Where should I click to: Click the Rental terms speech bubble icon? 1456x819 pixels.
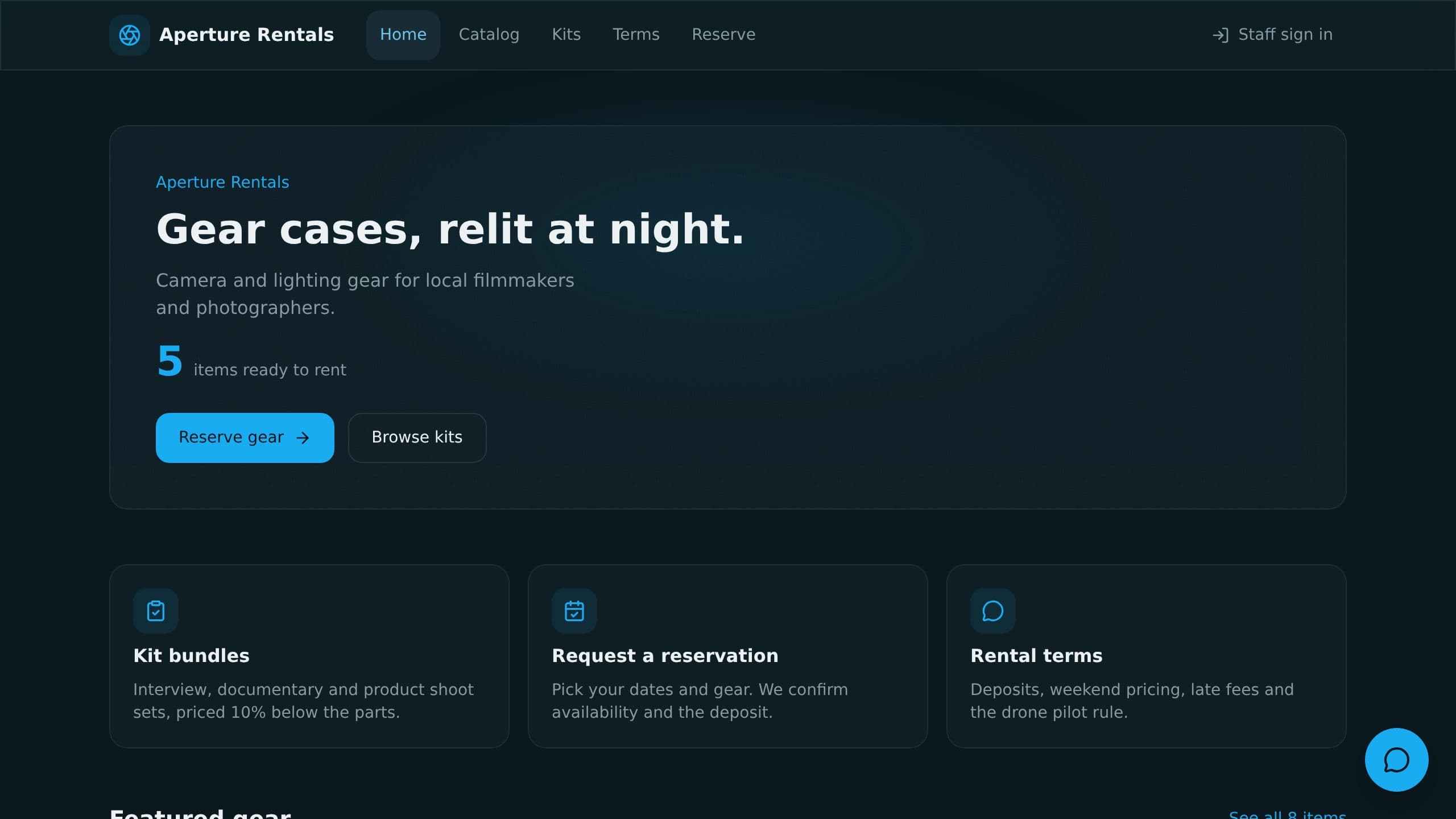(993, 611)
